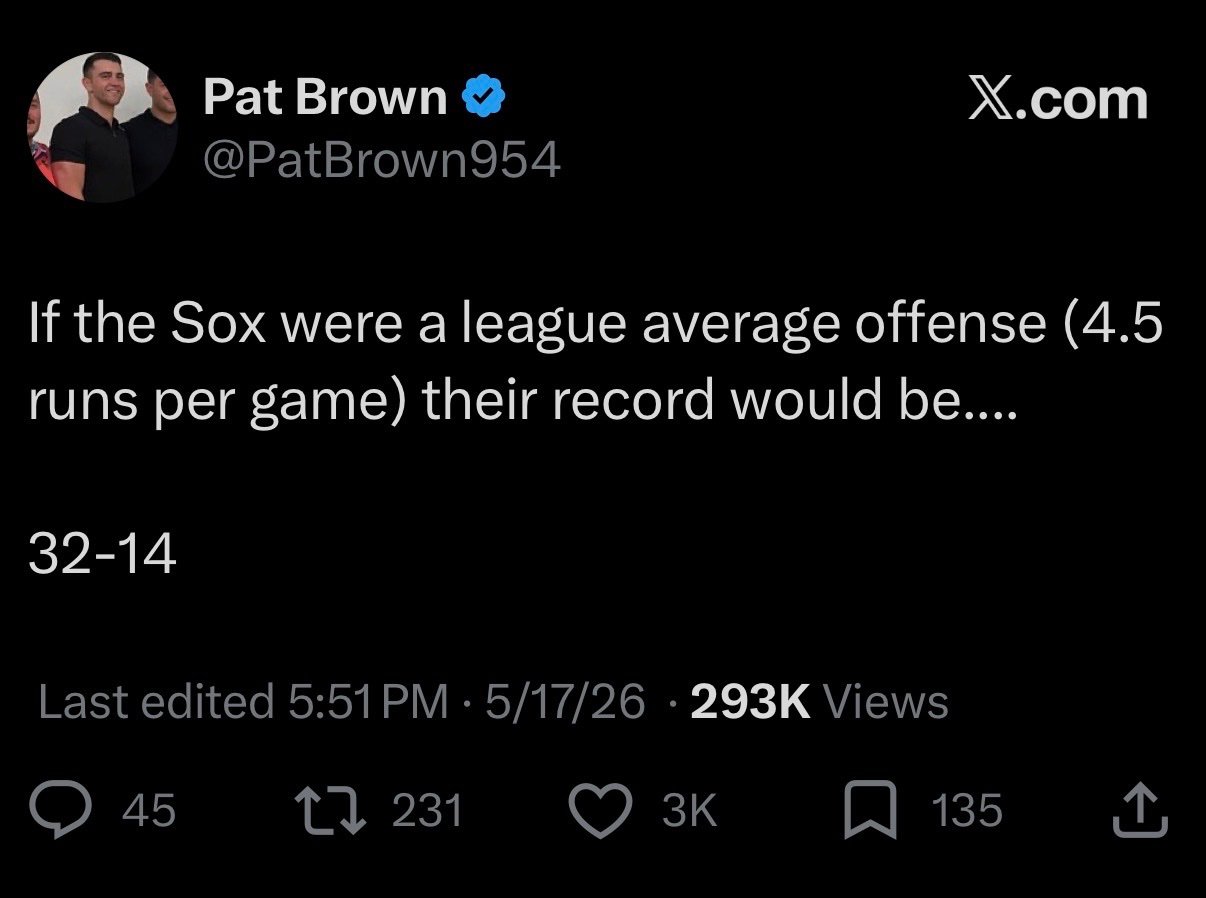Click the 135 bookmarks count
Image resolution: width=1206 pixels, height=898 pixels.
coord(967,809)
